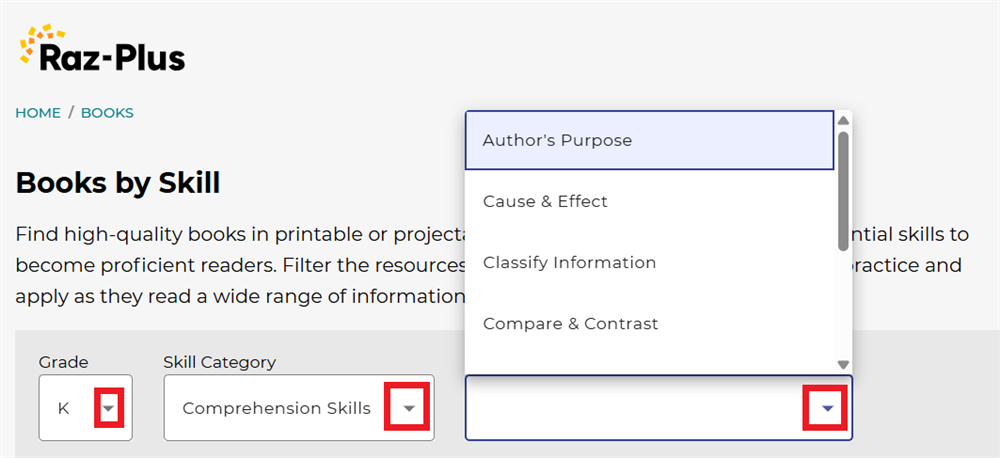Click the Skill Category dropdown arrow
1000x458 pixels.
pyautogui.click(x=407, y=408)
